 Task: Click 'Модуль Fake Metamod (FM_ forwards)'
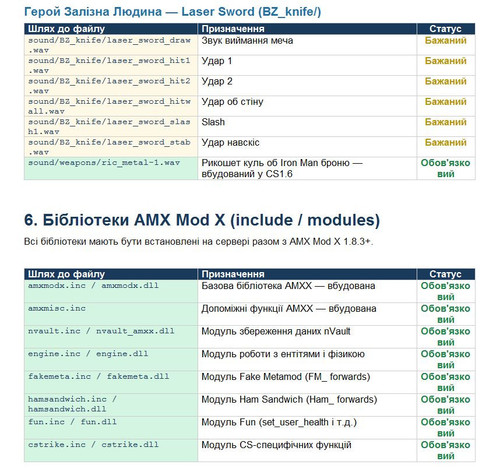(x=286, y=377)
